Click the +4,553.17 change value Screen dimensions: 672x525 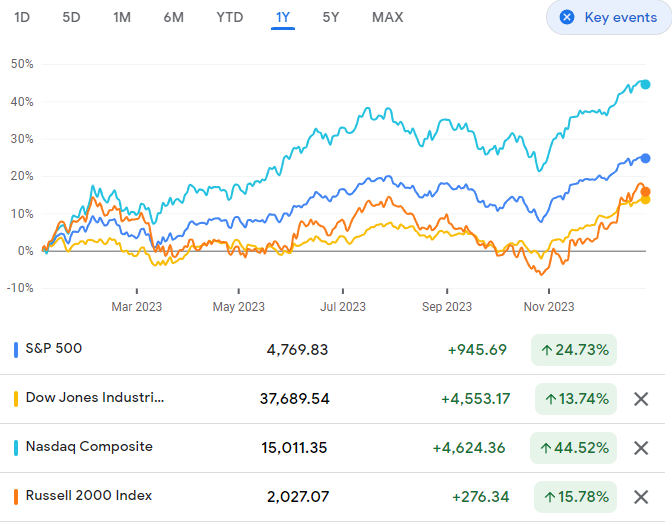coord(475,399)
